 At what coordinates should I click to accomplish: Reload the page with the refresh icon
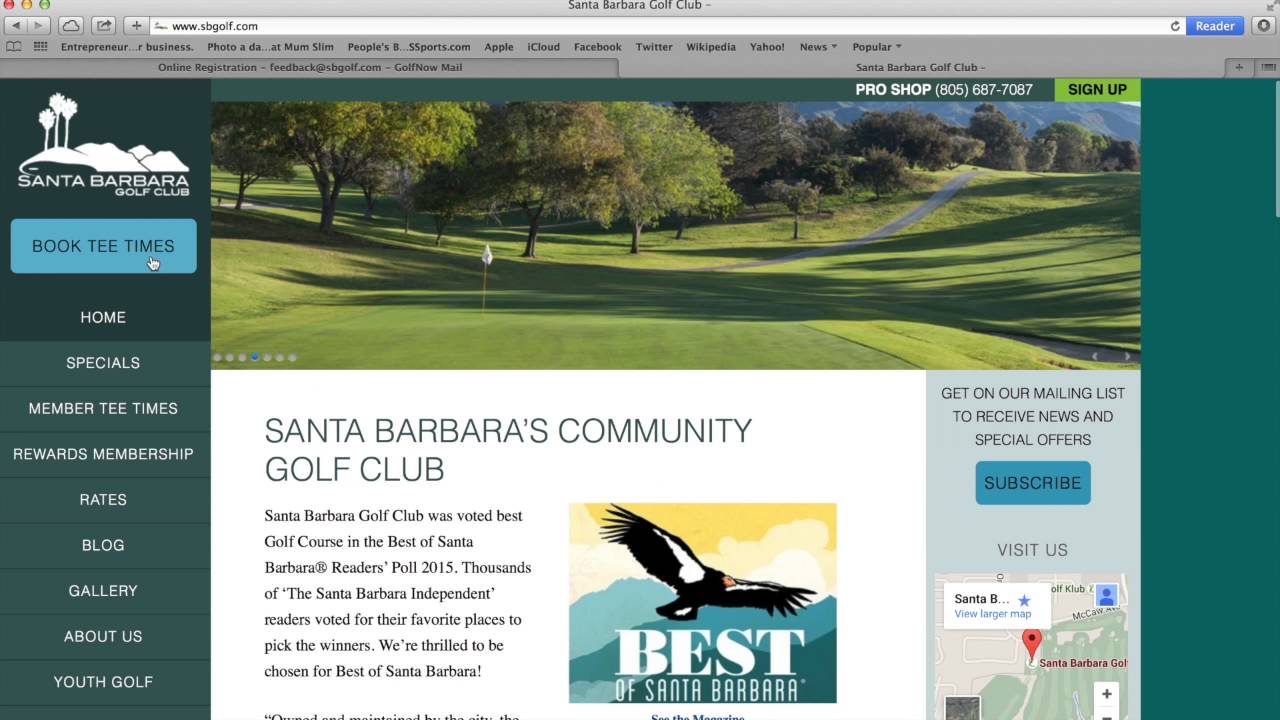1175,26
